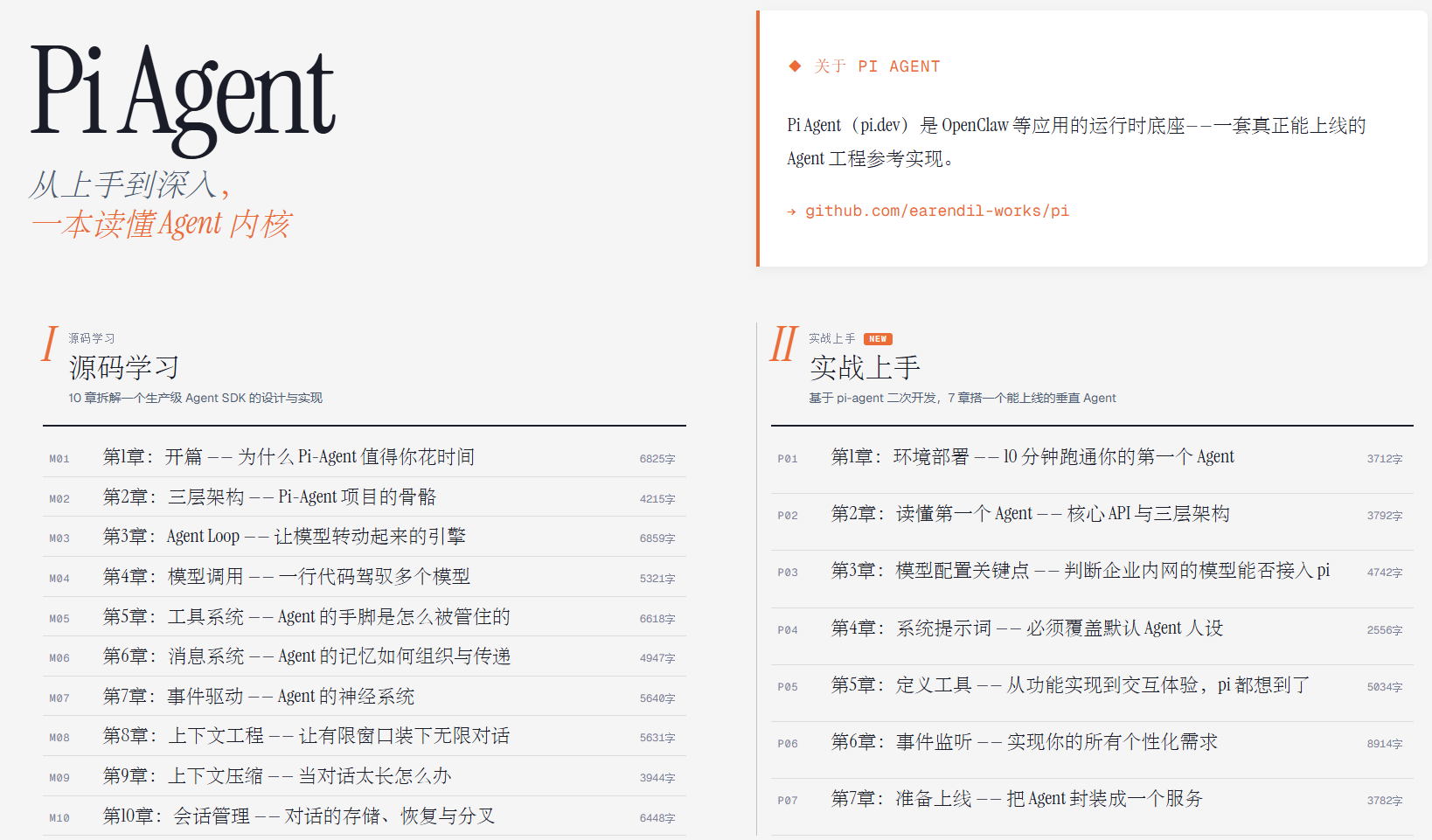Open chapter M10 会话管理 — 对话的存储、恢复与分叉
Screen dimensions: 1432x840
coord(365,816)
